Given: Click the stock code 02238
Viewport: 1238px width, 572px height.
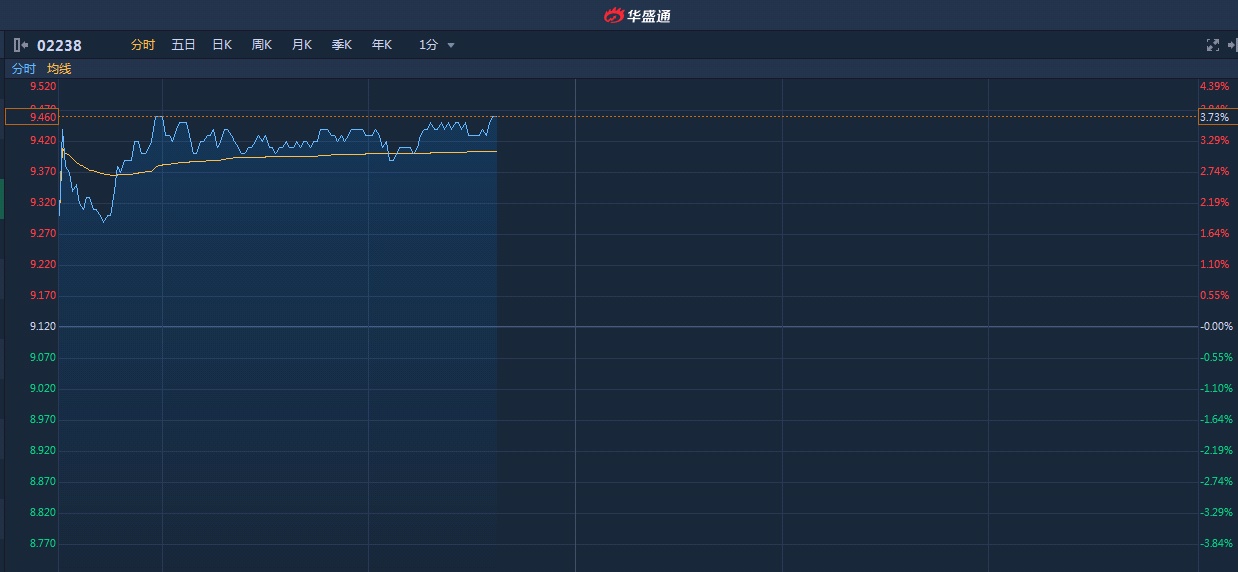Looking at the screenshot, I should pos(59,45).
